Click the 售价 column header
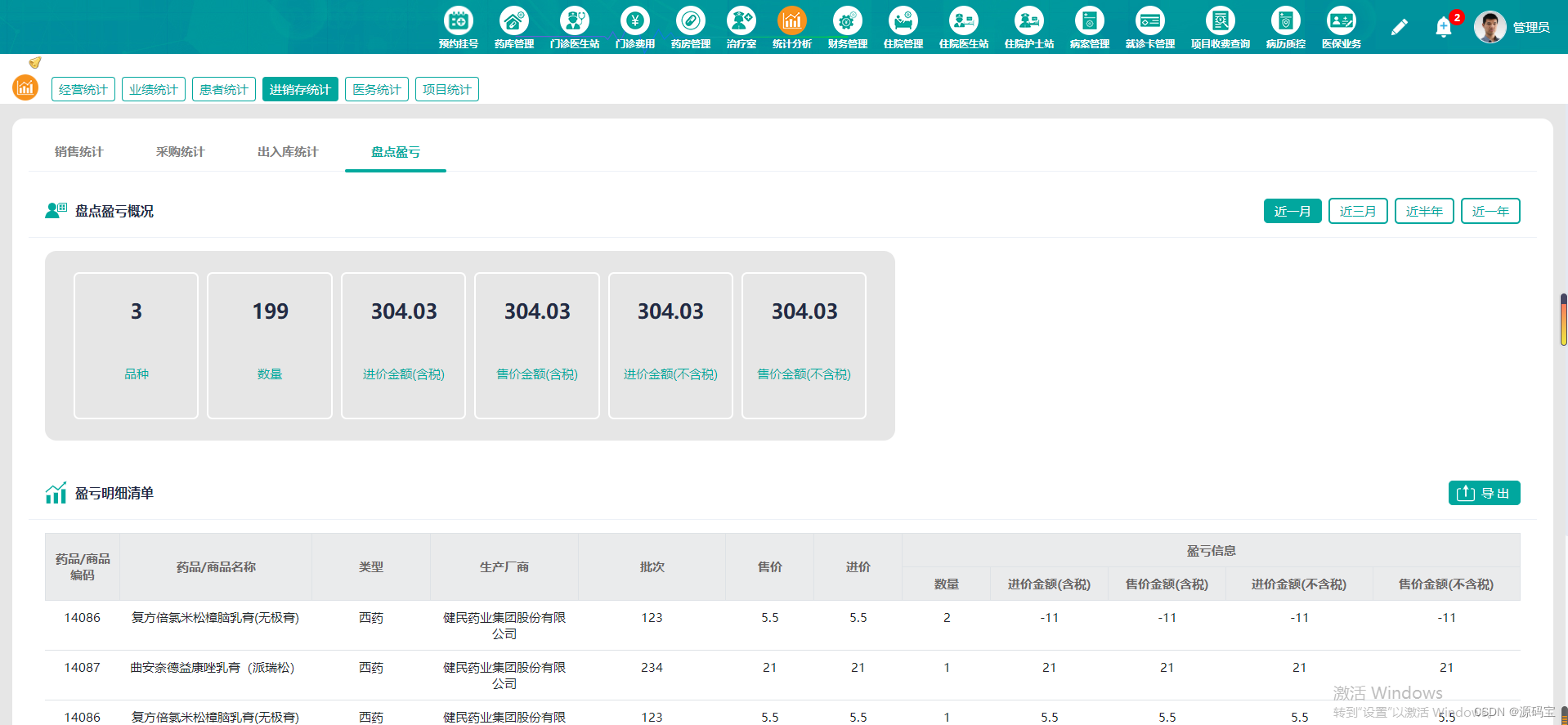1568x725 pixels. pyautogui.click(x=769, y=566)
